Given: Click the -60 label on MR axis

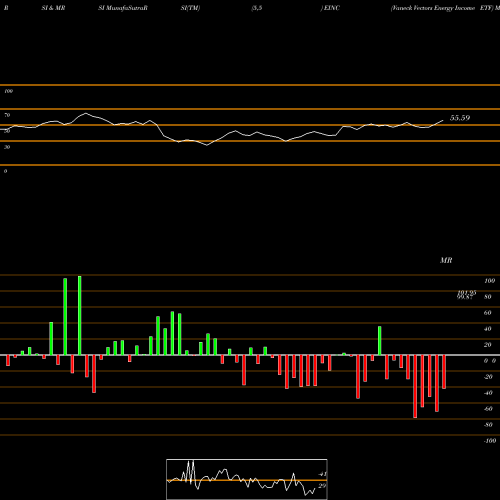Looking at the screenshot, I should (487, 409).
